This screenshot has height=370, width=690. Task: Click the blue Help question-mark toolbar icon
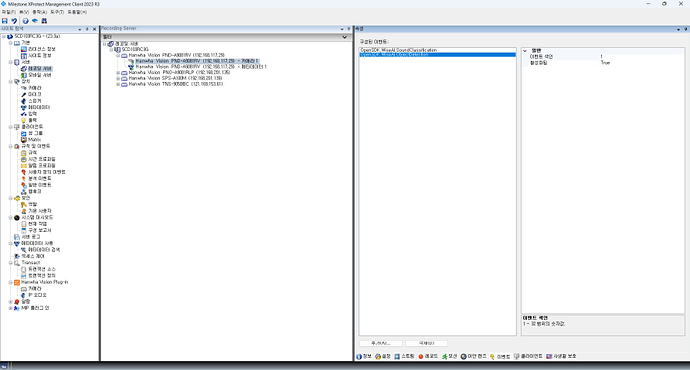[x=26, y=21]
